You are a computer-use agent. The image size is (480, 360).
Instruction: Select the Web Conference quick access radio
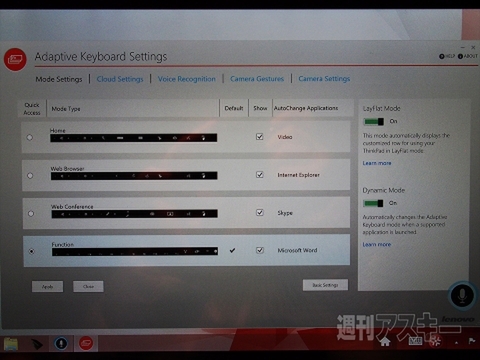[x=31, y=213]
